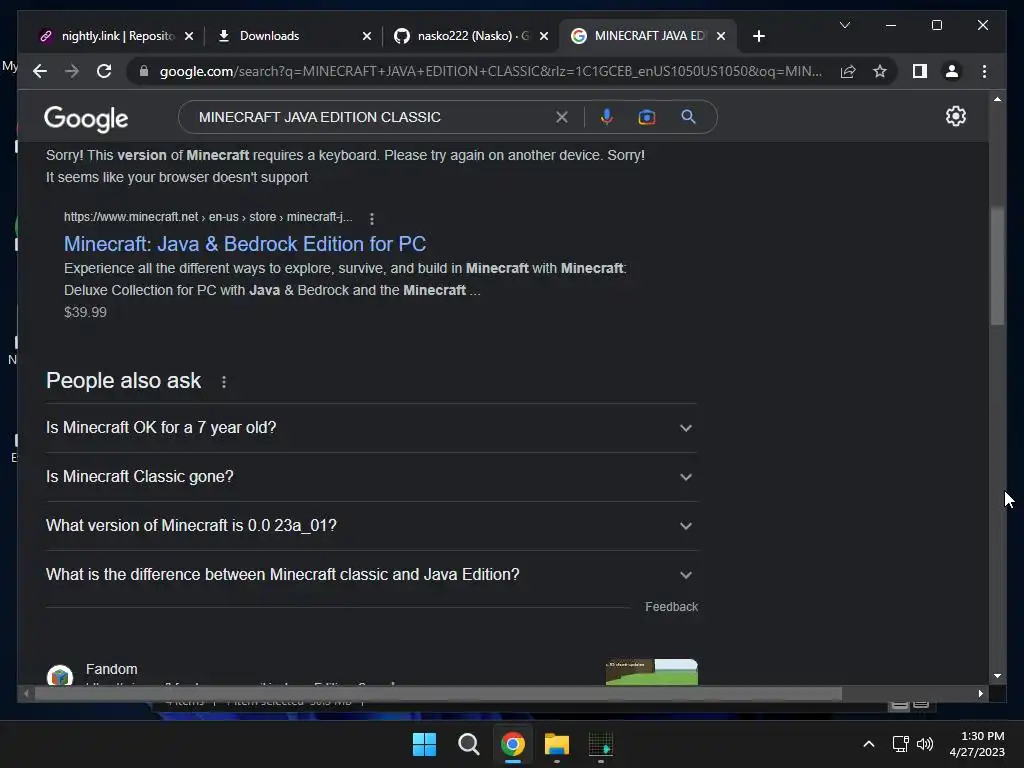This screenshot has height=768, width=1024.
Task: Open the Fandom result site name
Action: tap(112, 669)
